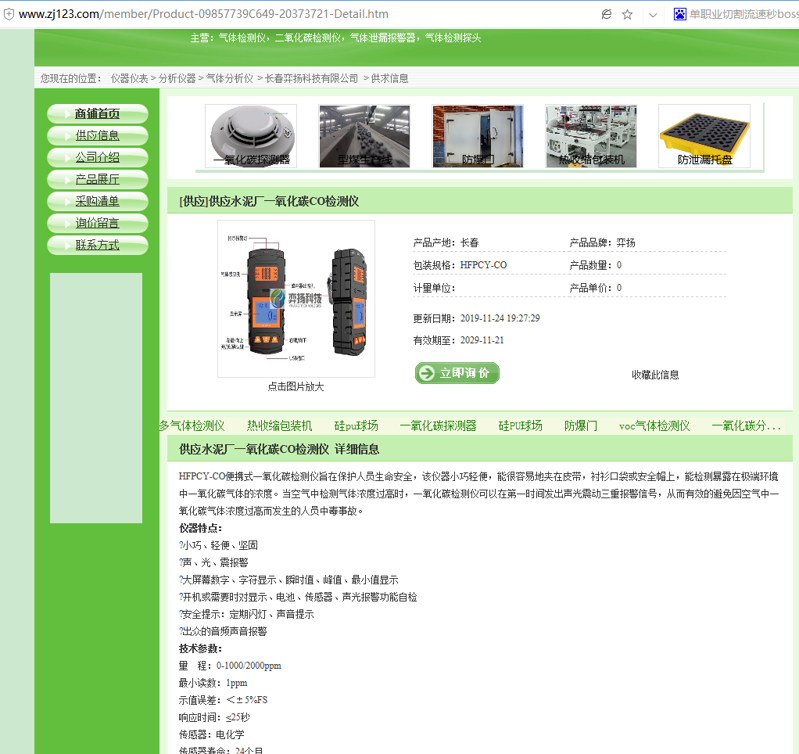
Task: Click the site security shield icon
Action: point(8,14)
